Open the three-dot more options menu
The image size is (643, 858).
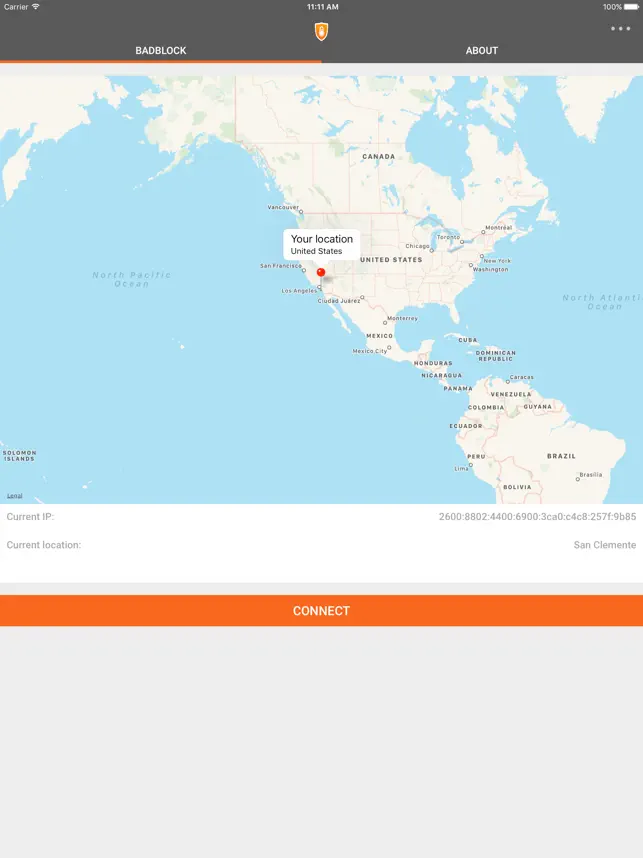click(x=621, y=28)
